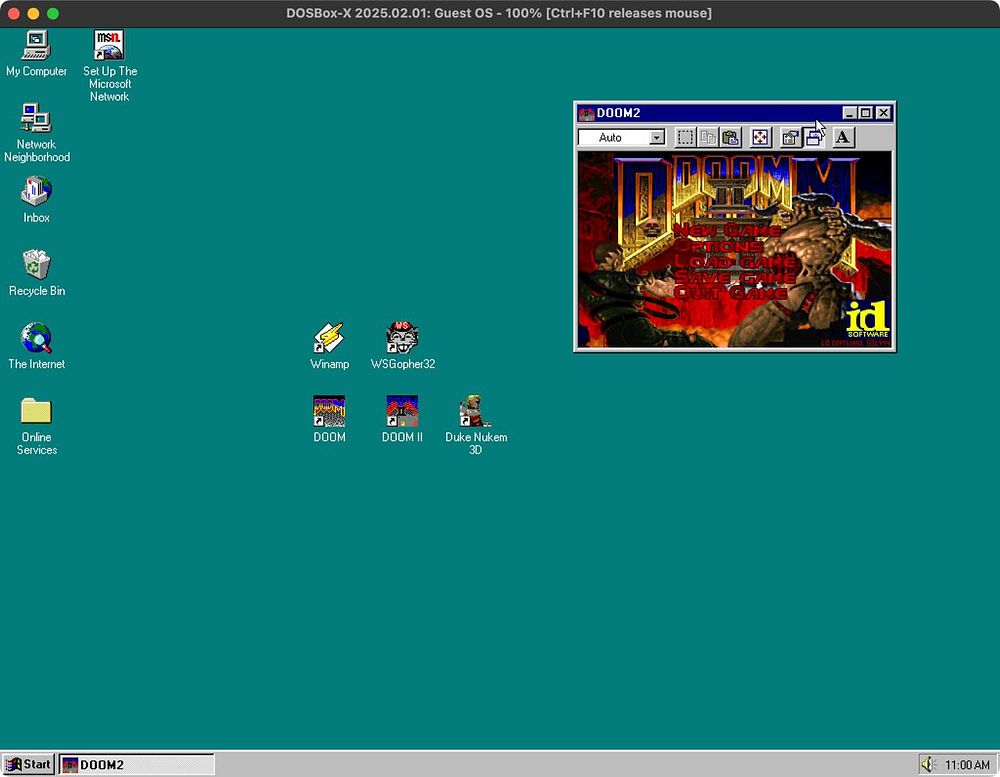Click the Paste clipboard toolbar button

pos(730,137)
